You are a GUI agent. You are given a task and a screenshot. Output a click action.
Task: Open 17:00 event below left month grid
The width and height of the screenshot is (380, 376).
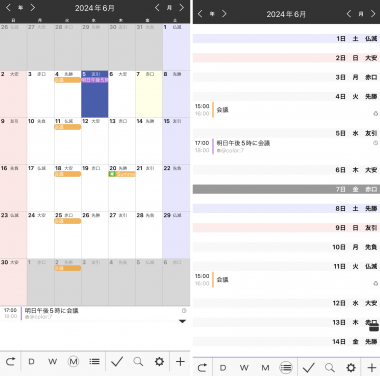click(95, 313)
